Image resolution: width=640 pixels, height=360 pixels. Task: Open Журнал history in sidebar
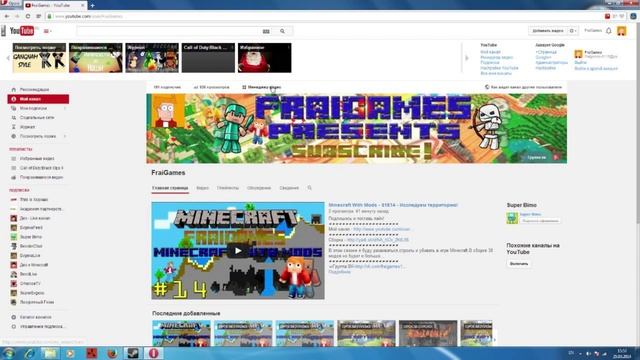(x=27, y=127)
